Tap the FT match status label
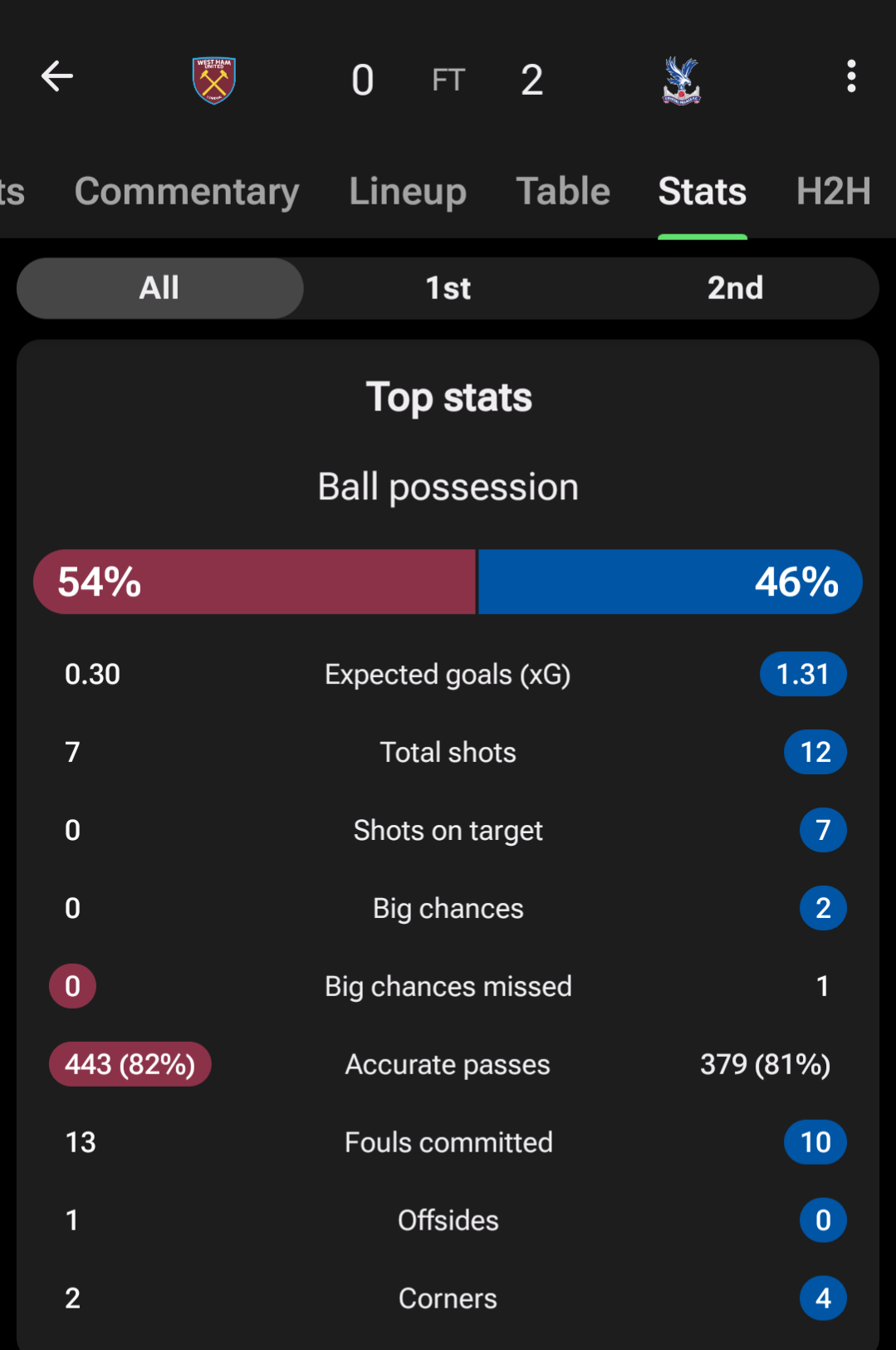896x1350 pixels. (x=448, y=80)
